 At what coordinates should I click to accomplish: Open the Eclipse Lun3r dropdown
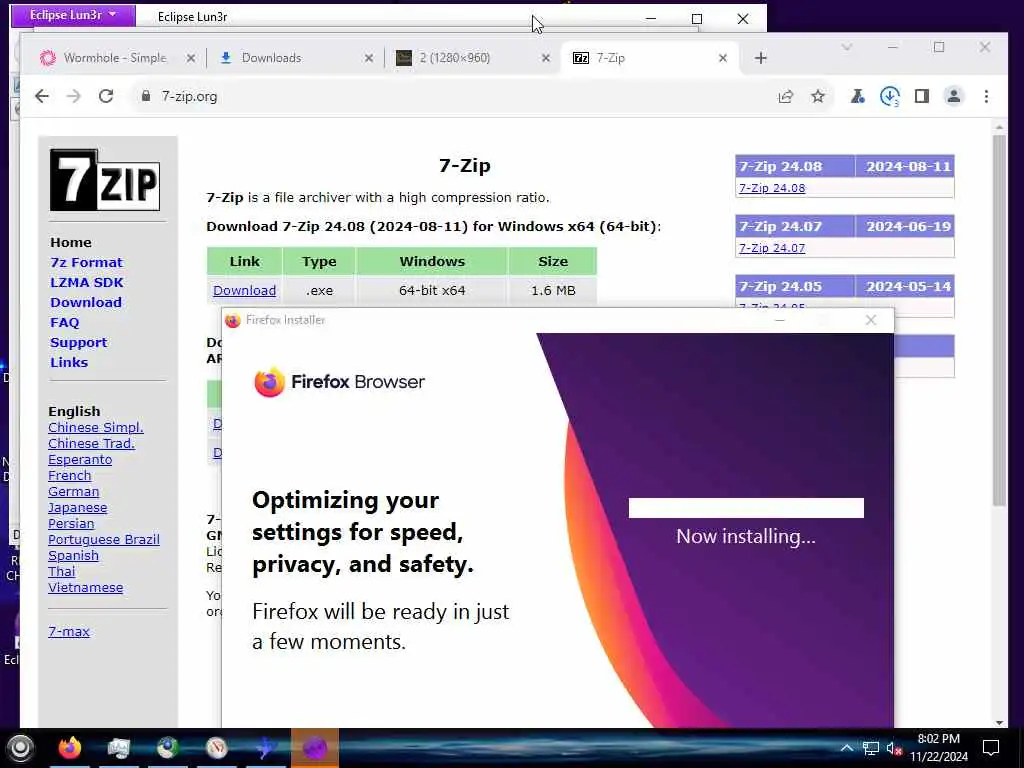coord(73,15)
